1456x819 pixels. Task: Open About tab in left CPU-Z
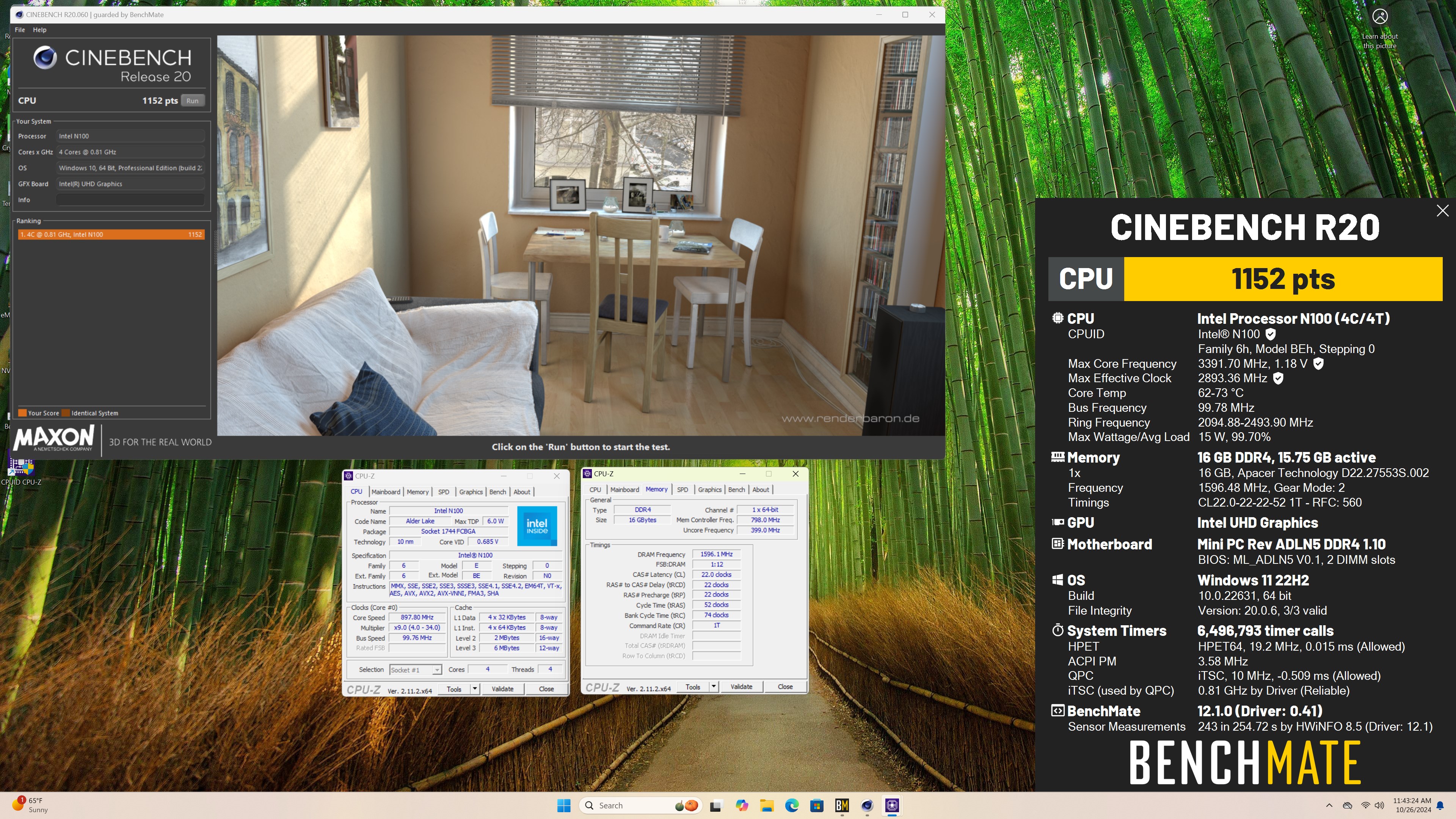pyautogui.click(x=522, y=492)
